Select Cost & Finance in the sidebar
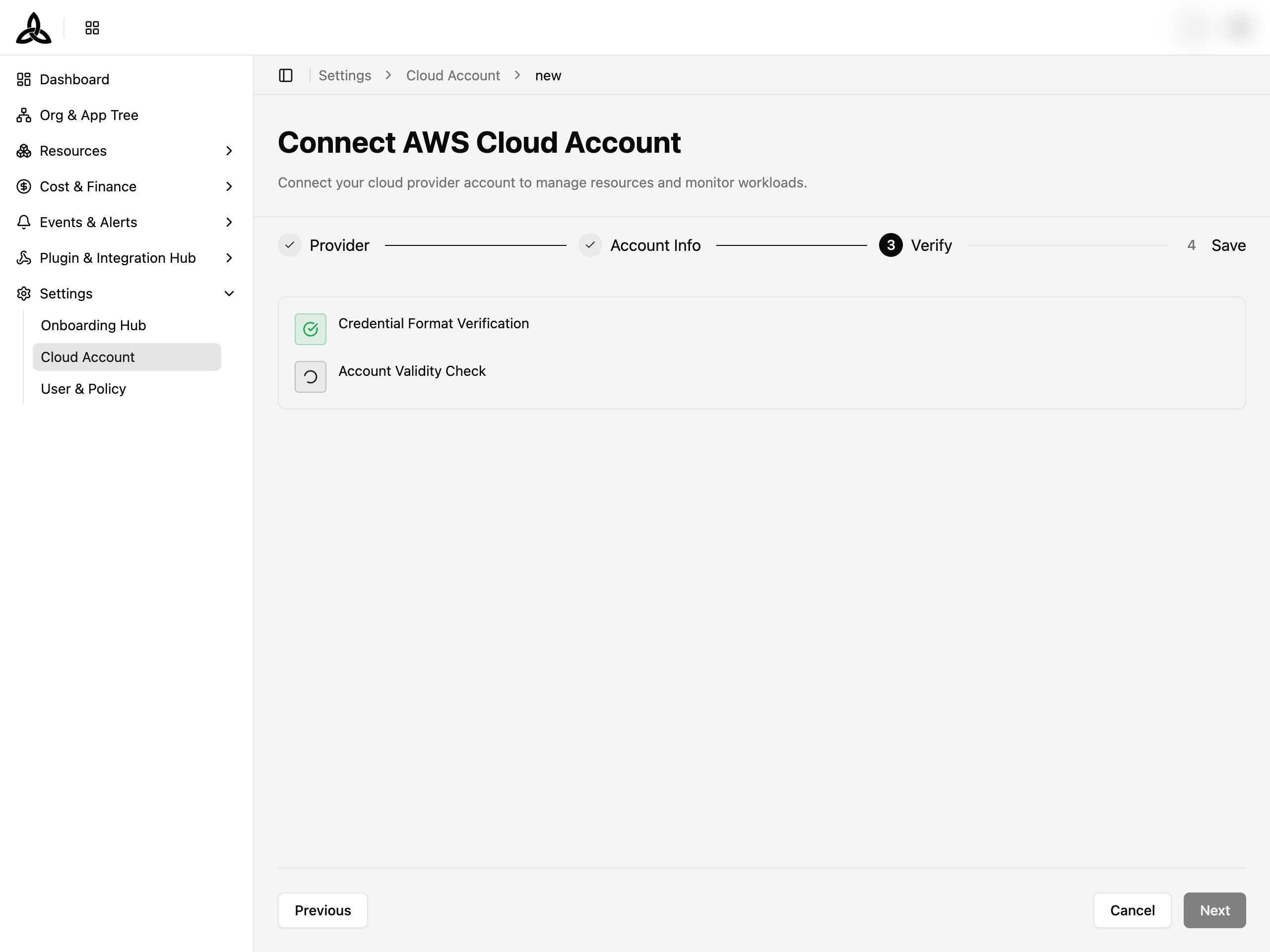The image size is (1270, 952). point(127,186)
